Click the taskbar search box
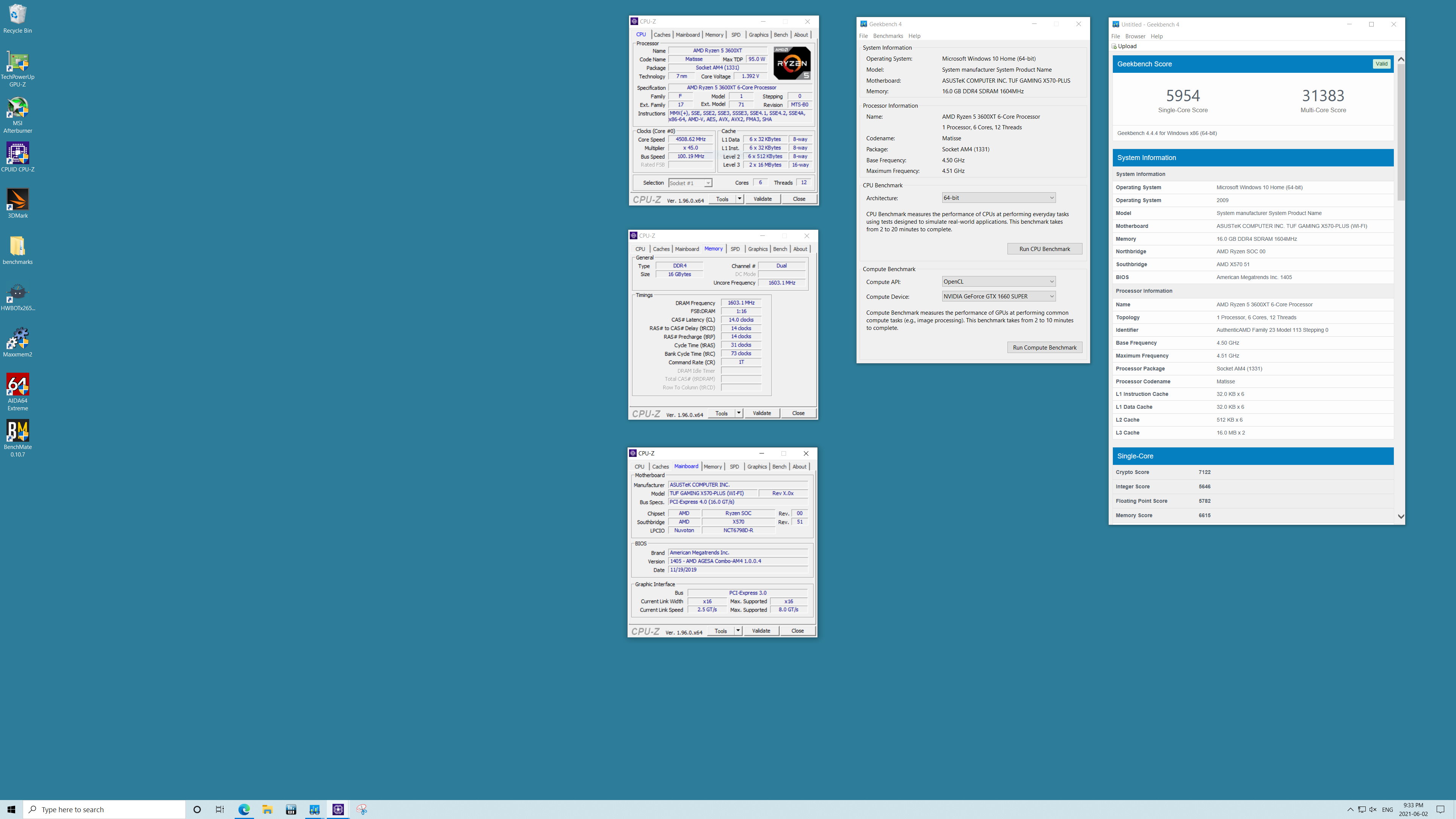 104,810
